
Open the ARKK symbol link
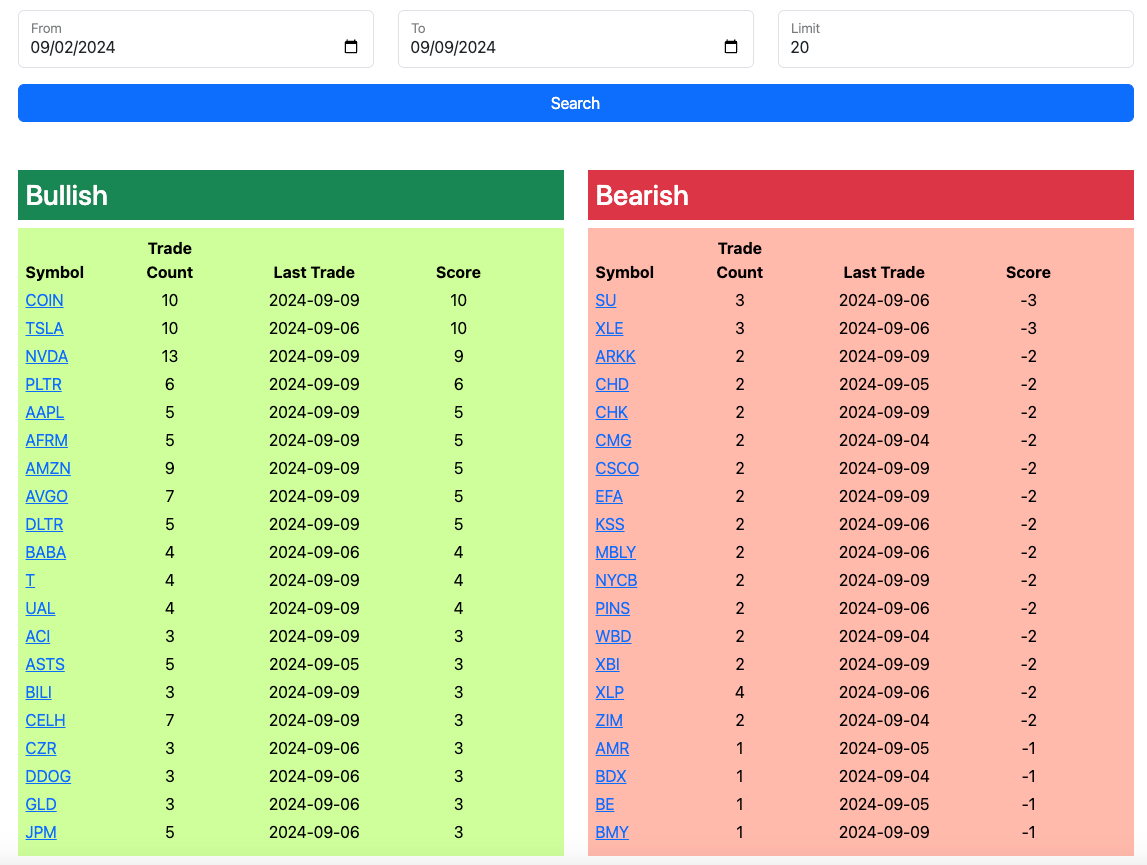pos(616,356)
